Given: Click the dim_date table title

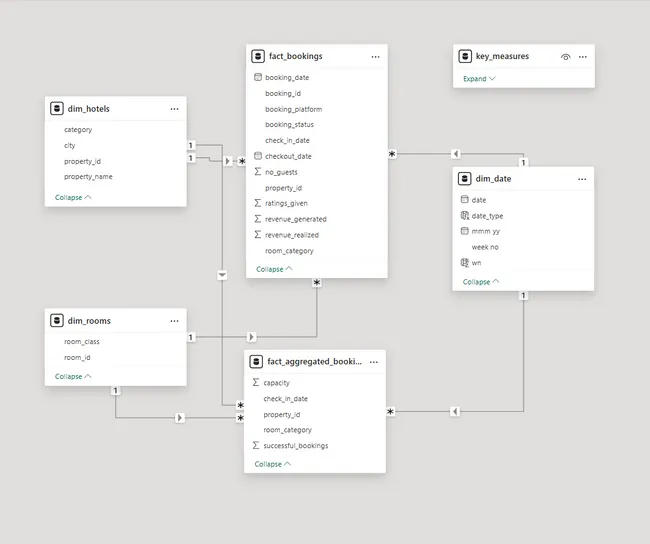Looking at the screenshot, I should pos(493,179).
